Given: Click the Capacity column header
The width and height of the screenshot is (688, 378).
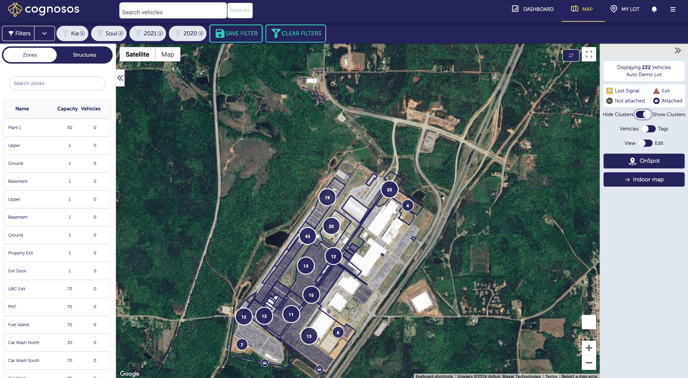Looking at the screenshot, I should pyautogui.click(x=67, y=108).
